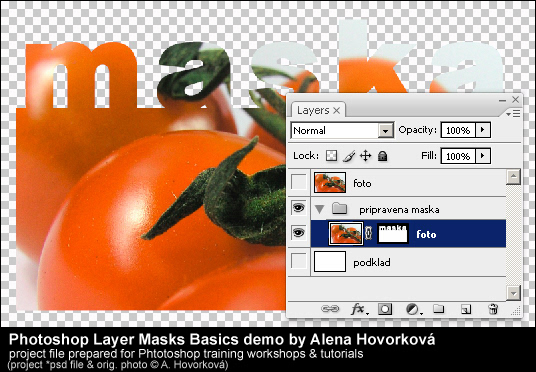Screen dimensions: 536x372
Task: Show the podklad layer
Action: click(299, 262)
